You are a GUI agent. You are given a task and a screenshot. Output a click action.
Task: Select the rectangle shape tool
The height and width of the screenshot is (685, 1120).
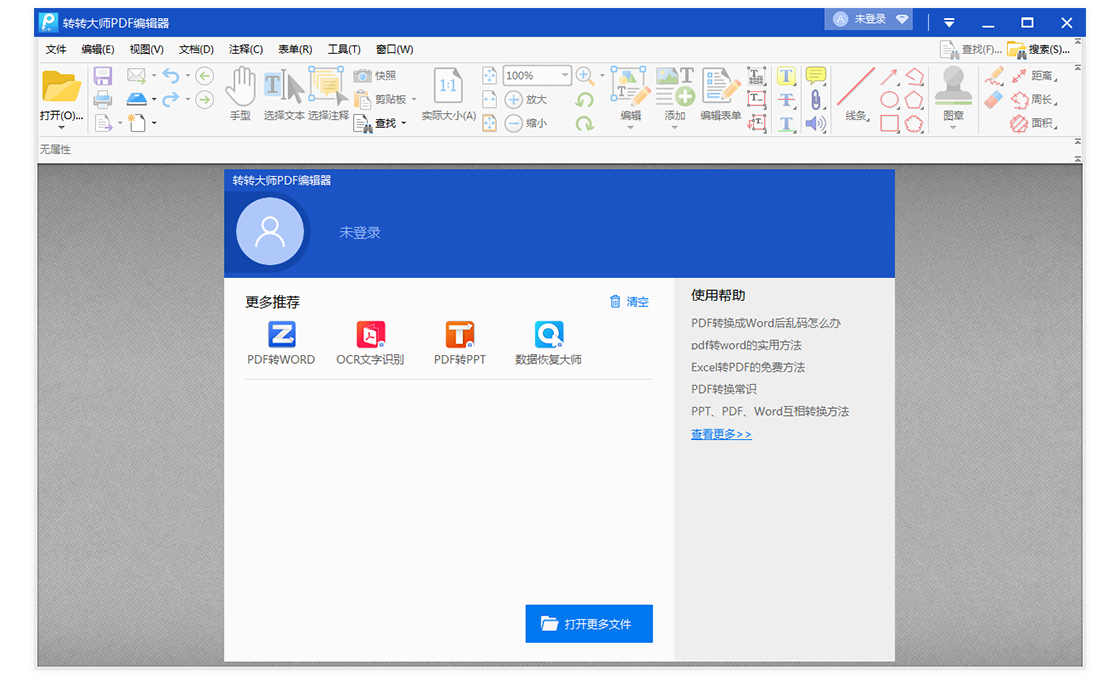[x=889, y=124]
